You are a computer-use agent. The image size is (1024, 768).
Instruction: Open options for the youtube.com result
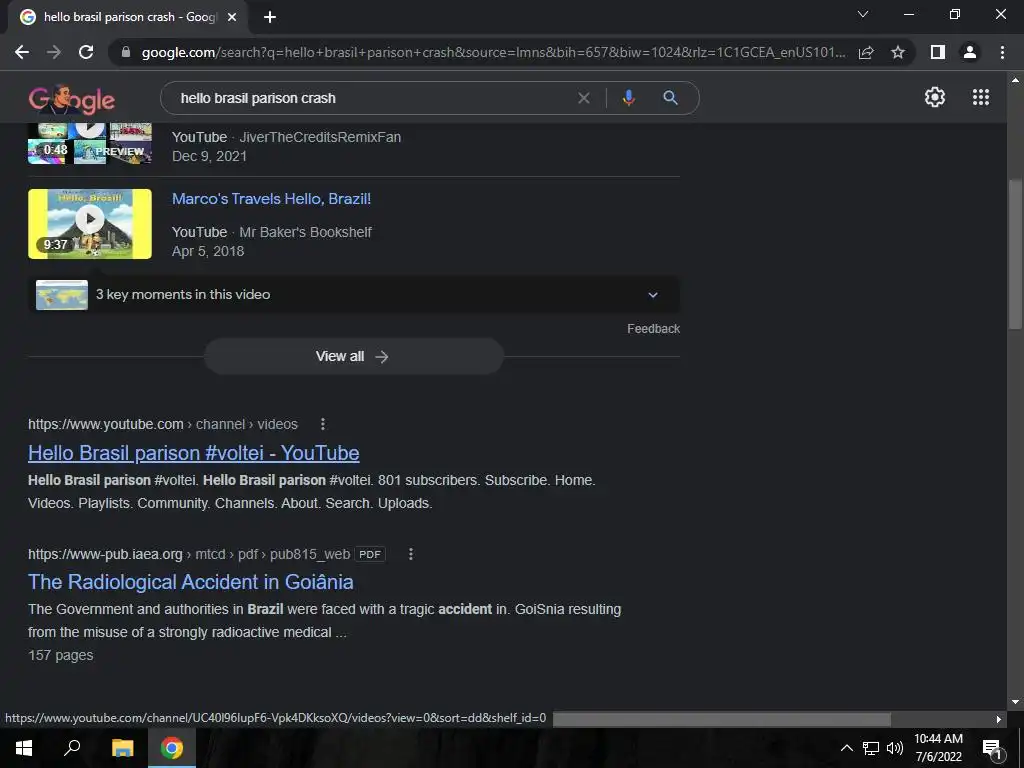[323, 424]
